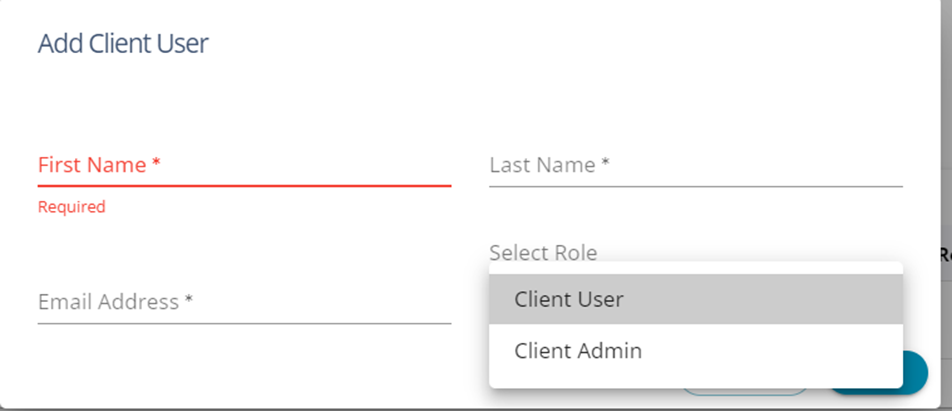Click into the Email Address field
The height and width of the screenshot is (411, 952).
coord(244,302)
